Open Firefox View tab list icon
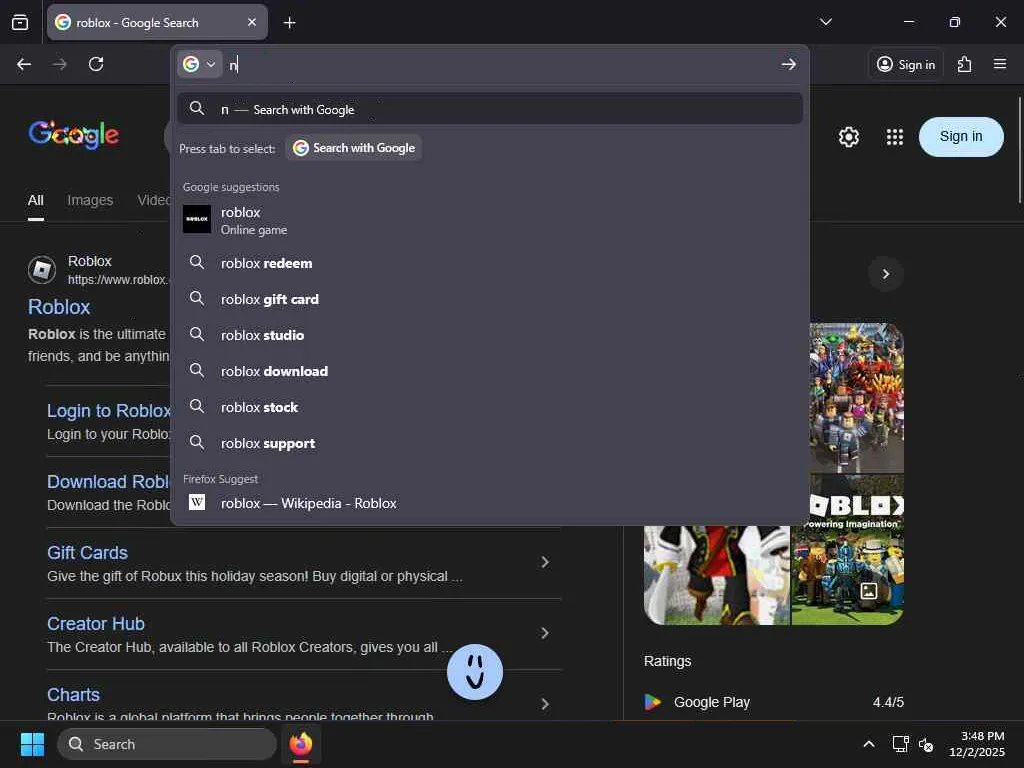This screenshot has height=768, width=1024. (20, 22)
